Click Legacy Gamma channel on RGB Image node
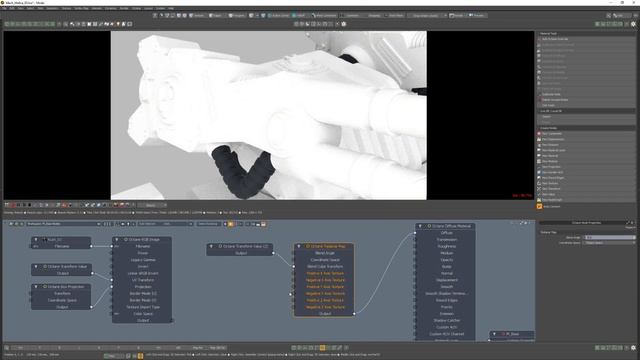This screenshot has height=360, width=640. click(x=142, y=260)
